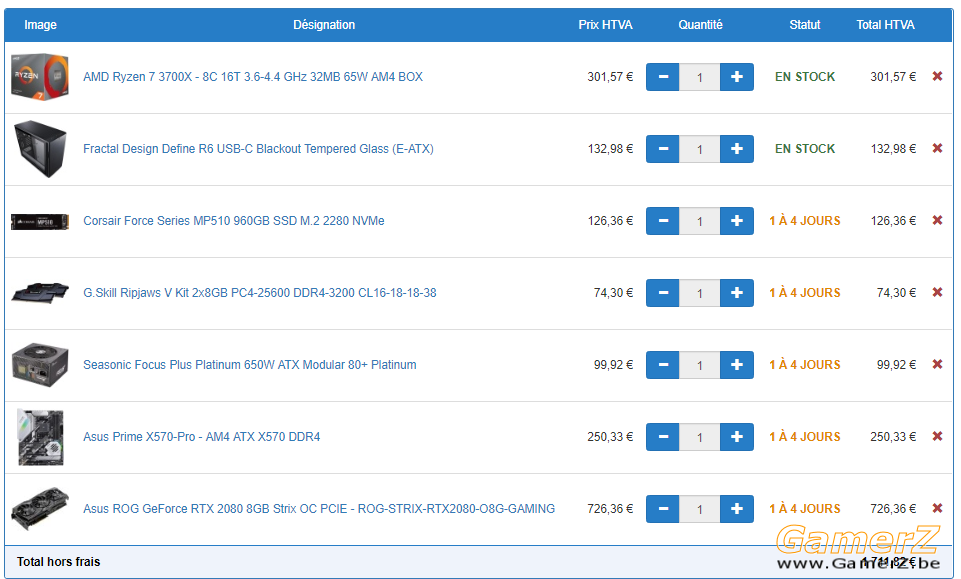
Task: Open AMD Ryzen 7 3700X product link
Action: click(253, 77)
